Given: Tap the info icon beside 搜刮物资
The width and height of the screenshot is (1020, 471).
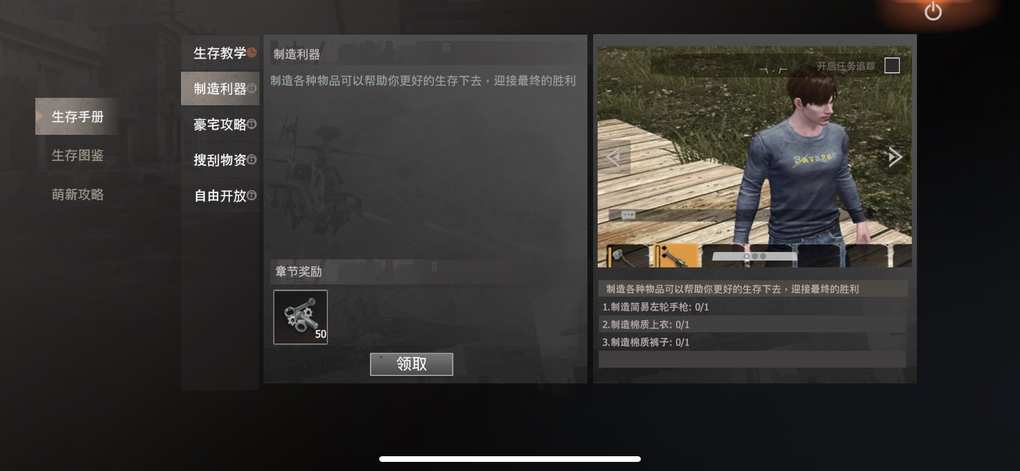Looking at the screenshot, I should tap(252, 159).
